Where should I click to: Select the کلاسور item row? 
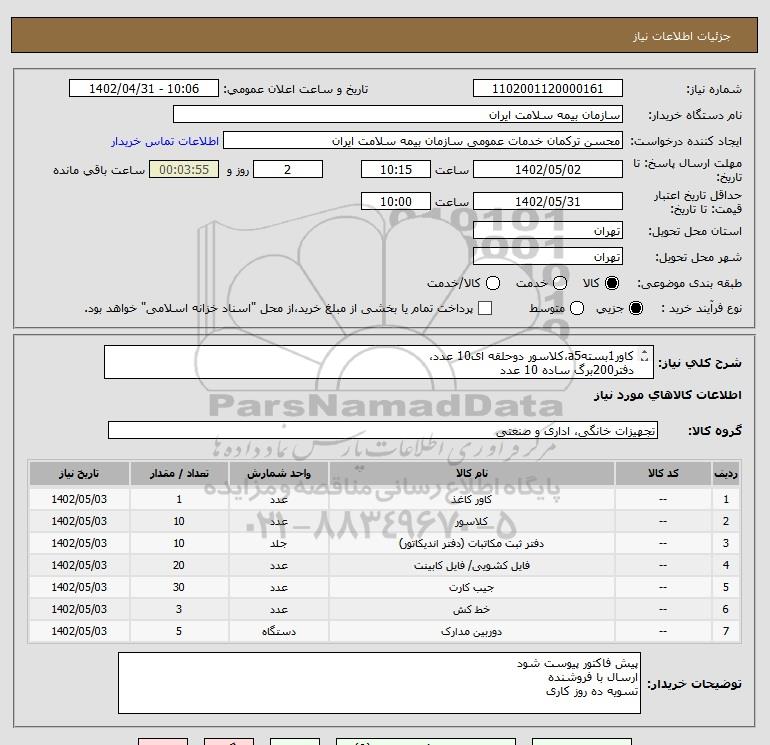click(385, 522)
